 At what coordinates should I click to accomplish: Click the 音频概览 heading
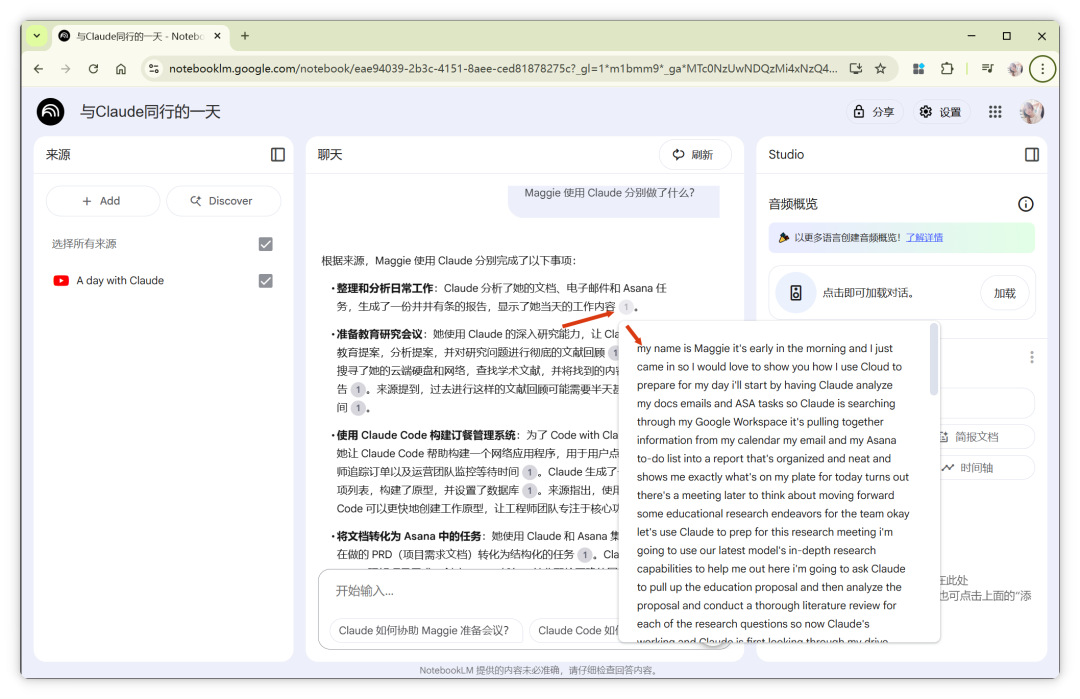tap(793, 204)
